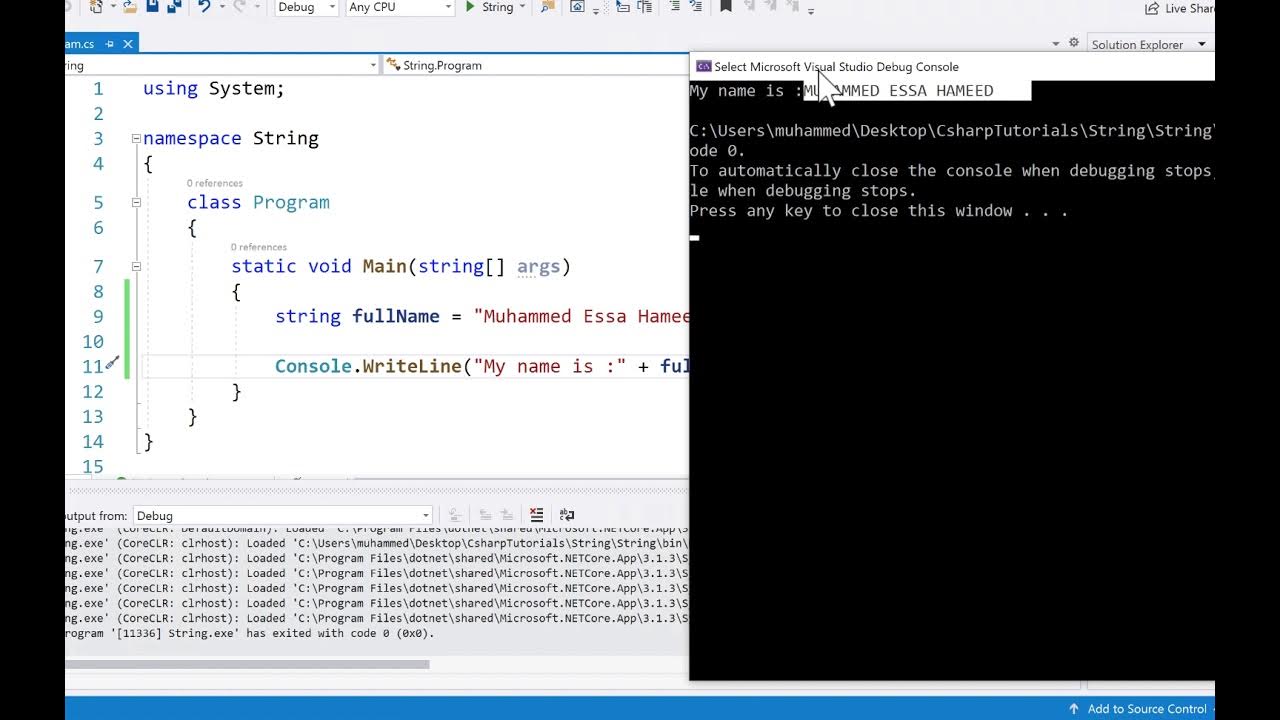Open the Solution Explorer dropdown arrow
This screenshot has width=1280, height=720.
click(x=1202, y=44)
